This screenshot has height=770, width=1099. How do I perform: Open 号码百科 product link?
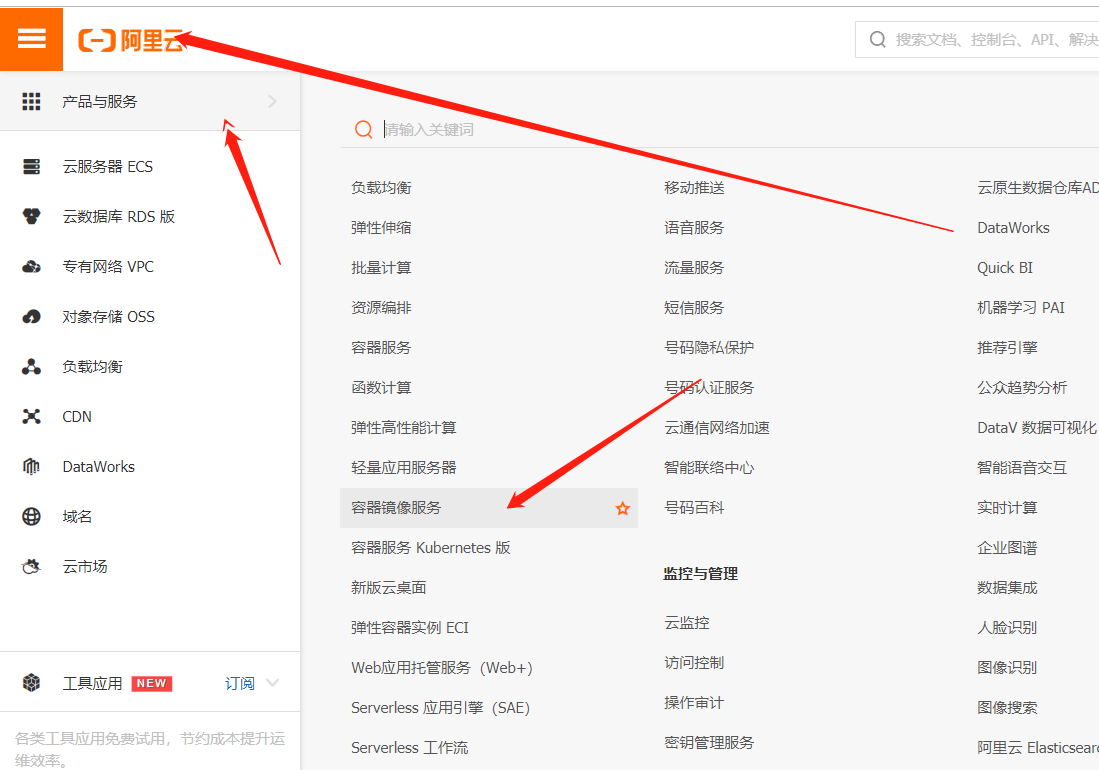click(x=695, y=507)
